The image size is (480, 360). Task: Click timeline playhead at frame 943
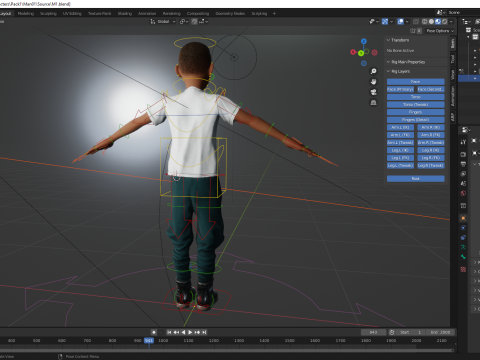point(149,341)
